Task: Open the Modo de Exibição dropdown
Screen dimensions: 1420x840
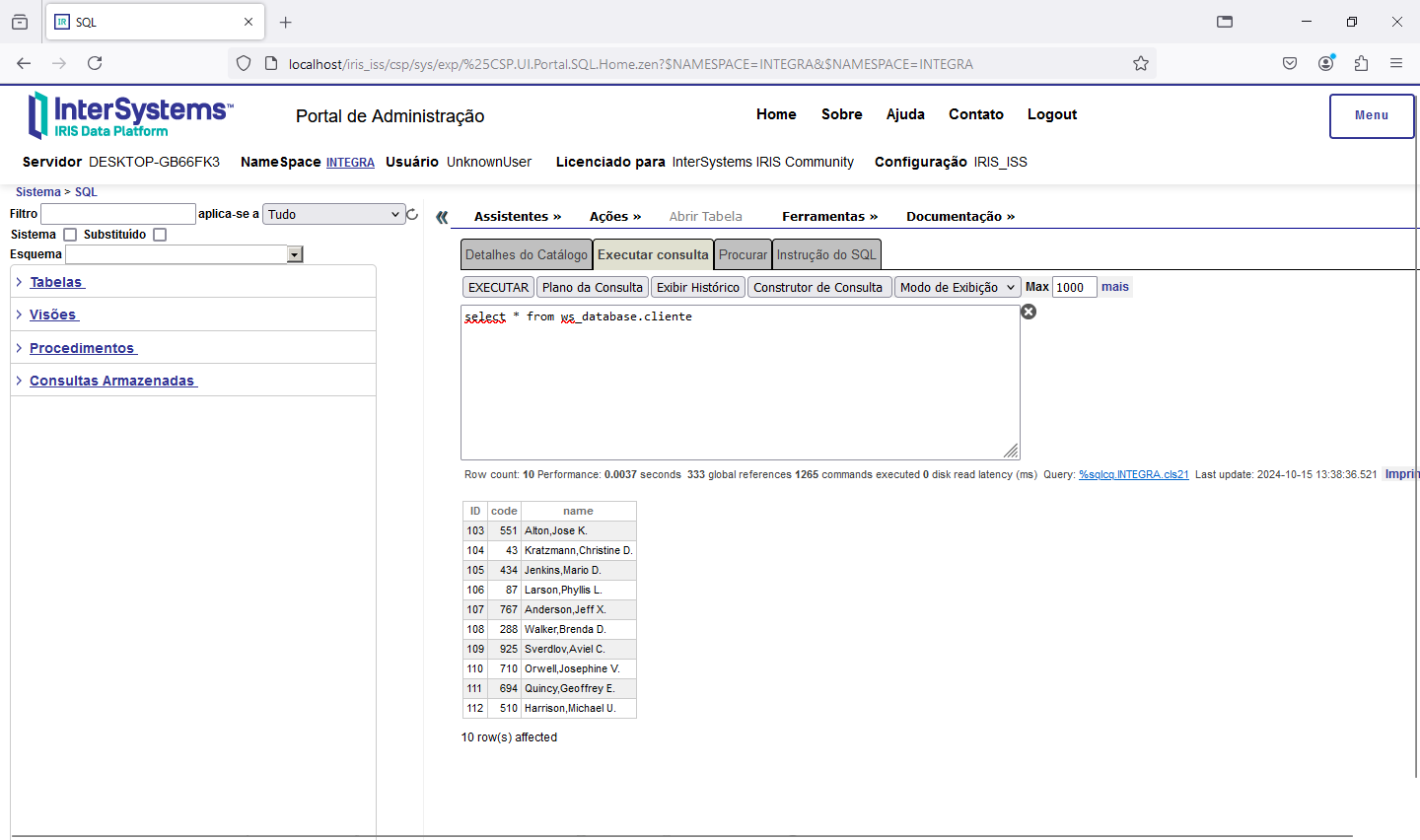Action: pyautogui.click(x=957, y=287)
